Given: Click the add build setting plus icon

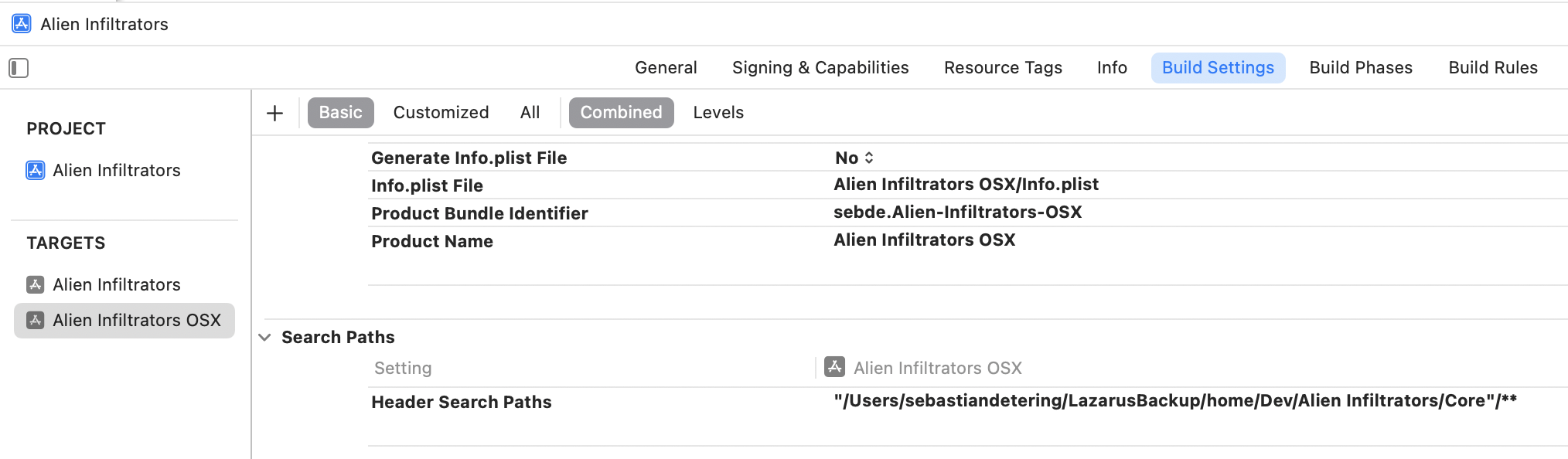Looking at the screenshot, I should tap(274, 113).
